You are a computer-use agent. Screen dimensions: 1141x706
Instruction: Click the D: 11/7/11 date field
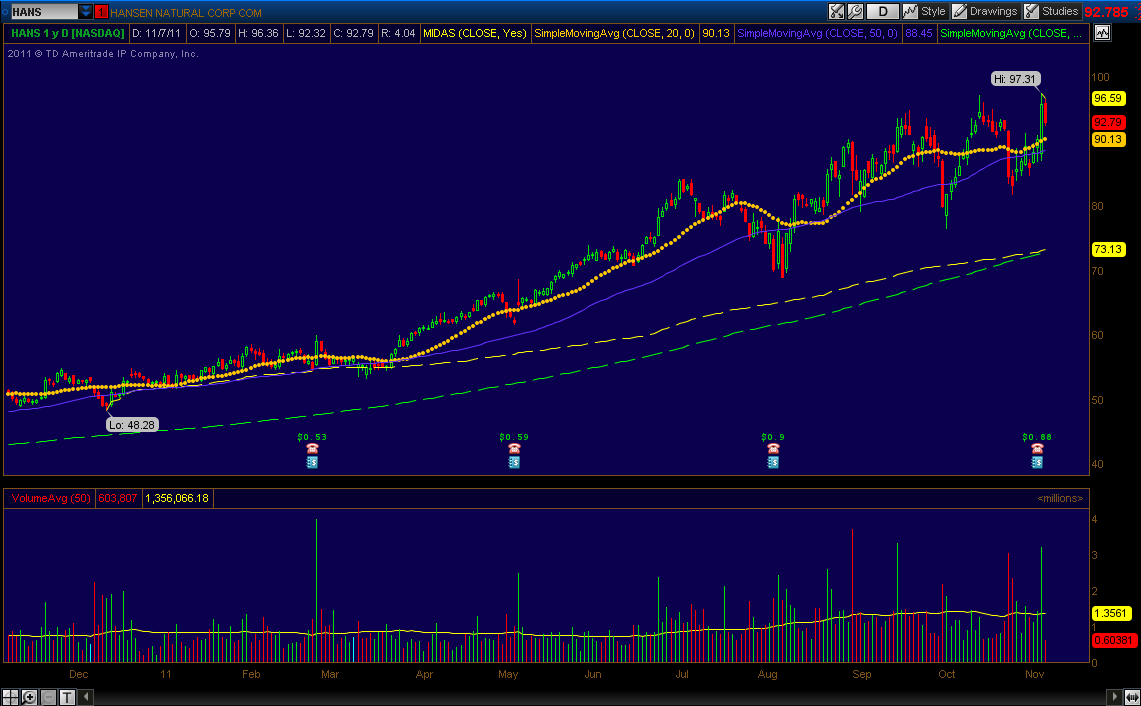tap(156, 33)
